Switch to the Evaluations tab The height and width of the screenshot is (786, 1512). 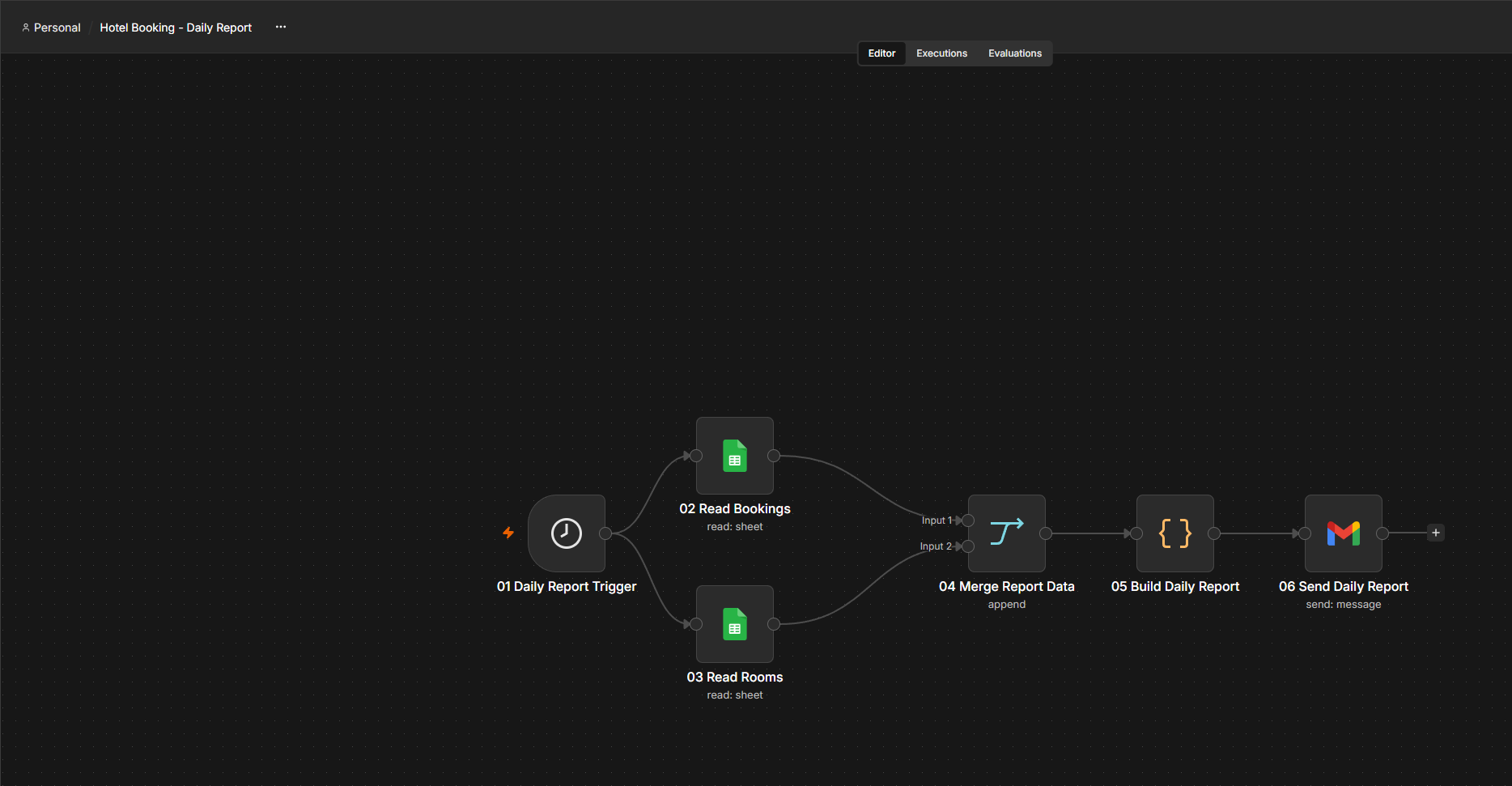[x=1015, y=53]
